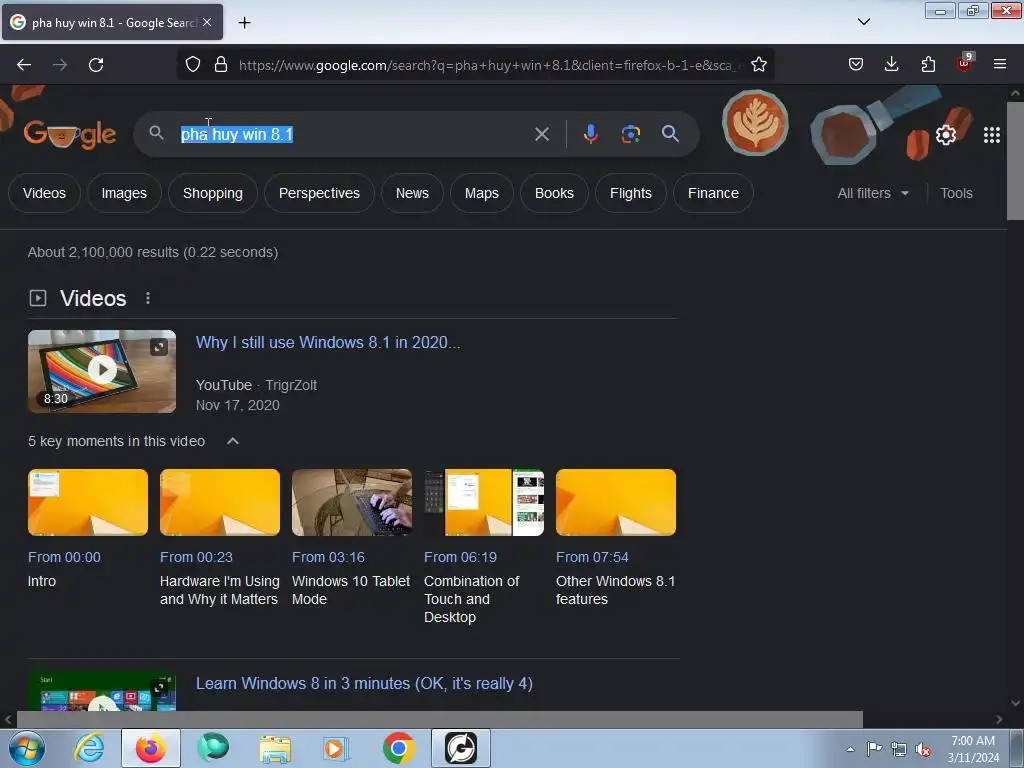
Task: Click the Google coffee doodle logo
Action: pos(69,135)
